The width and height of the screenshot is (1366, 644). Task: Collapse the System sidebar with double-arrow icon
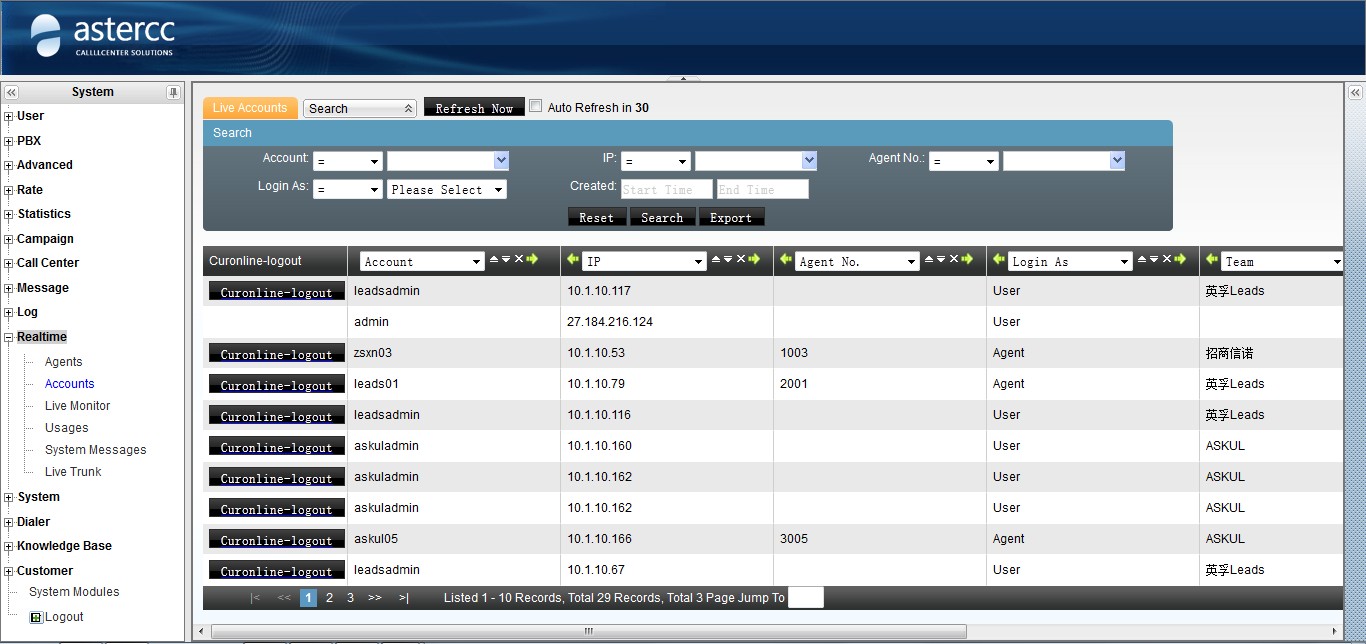11,92
